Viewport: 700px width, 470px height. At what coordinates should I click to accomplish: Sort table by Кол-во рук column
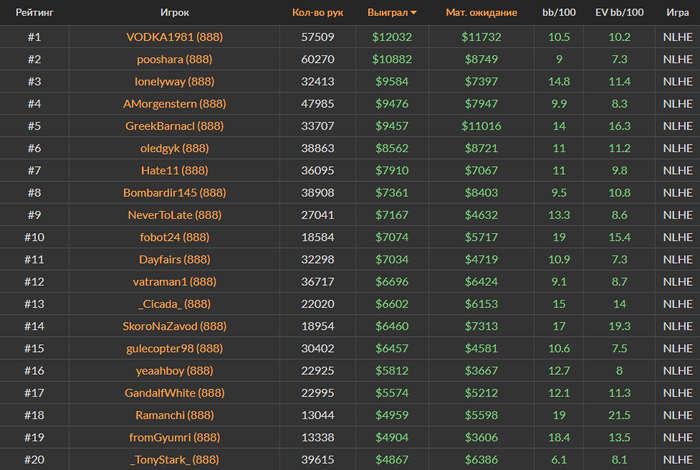coord(317,12)
